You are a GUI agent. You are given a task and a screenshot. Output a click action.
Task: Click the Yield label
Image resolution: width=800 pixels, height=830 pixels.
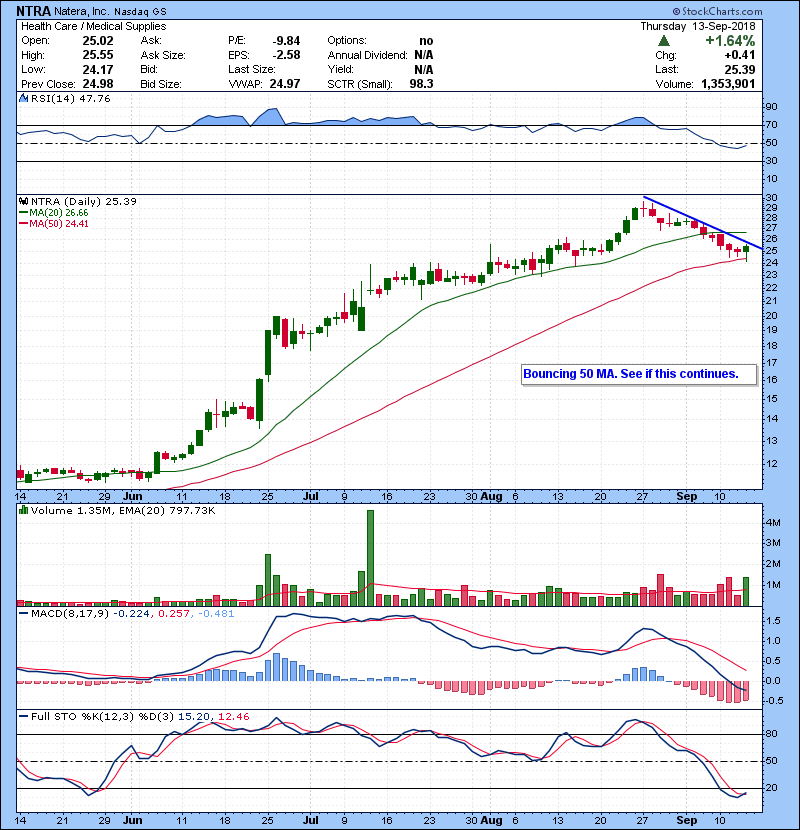340,69
